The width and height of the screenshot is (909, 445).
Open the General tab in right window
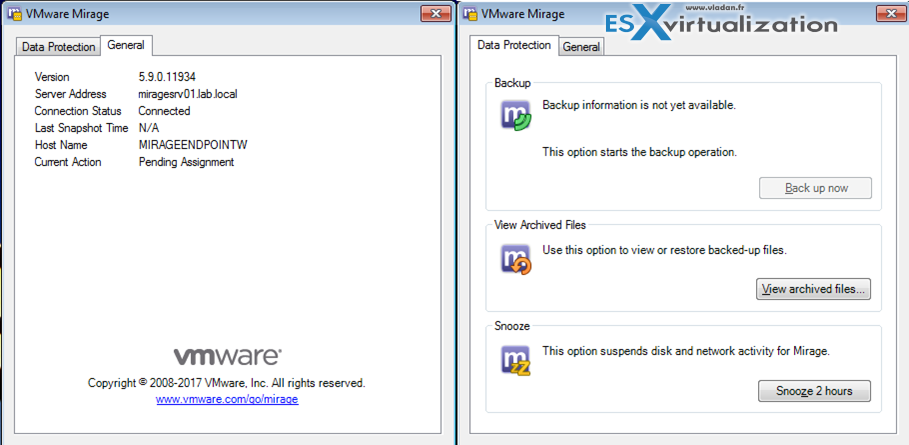(x=581, y=47)
